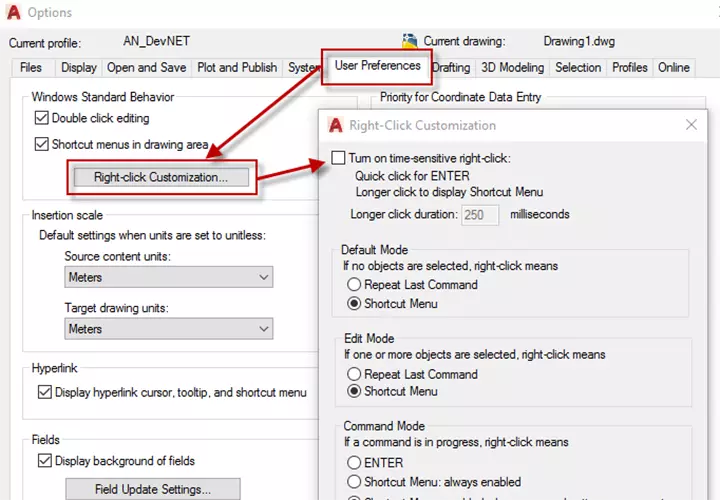Expand Target drawing units dropdown
The height and width of the screenshot is (500, 720).
point(168,328)
